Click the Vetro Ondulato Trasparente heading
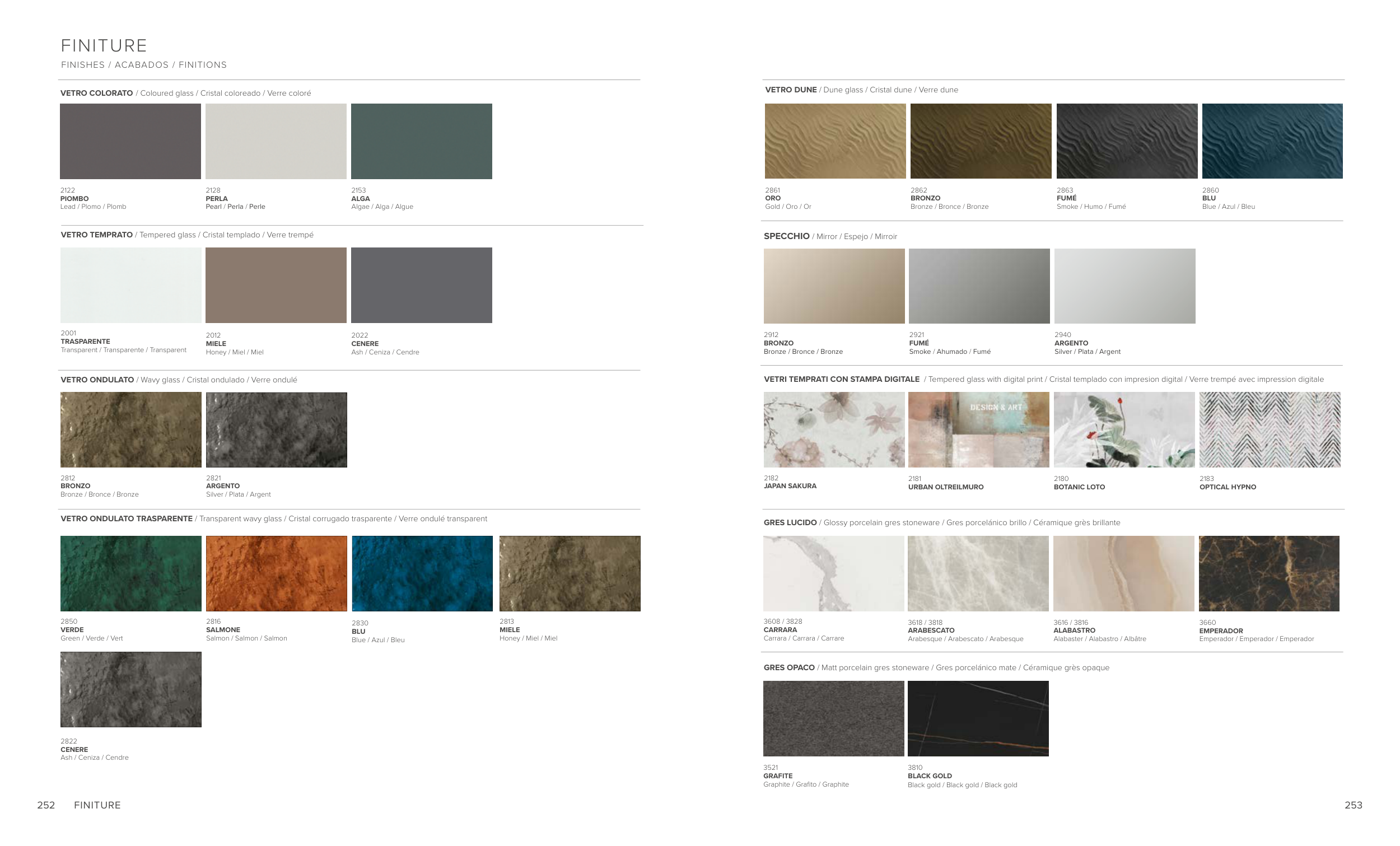 (x=127, y=518)
